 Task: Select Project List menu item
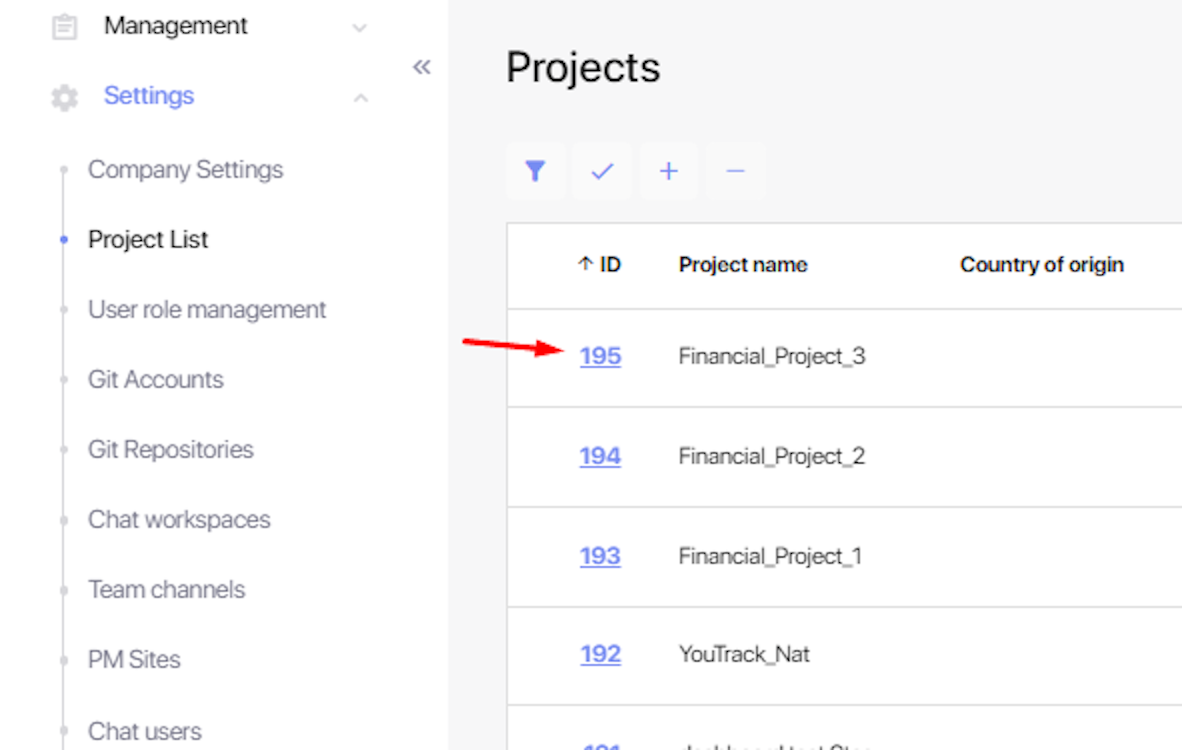point(148,240)
